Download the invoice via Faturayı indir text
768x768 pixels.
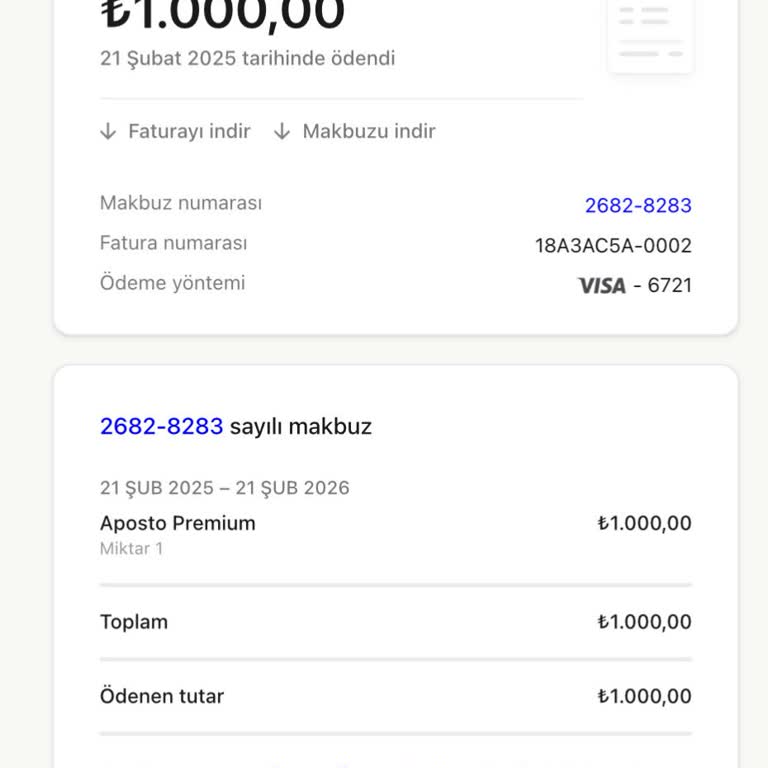(189, 131)
